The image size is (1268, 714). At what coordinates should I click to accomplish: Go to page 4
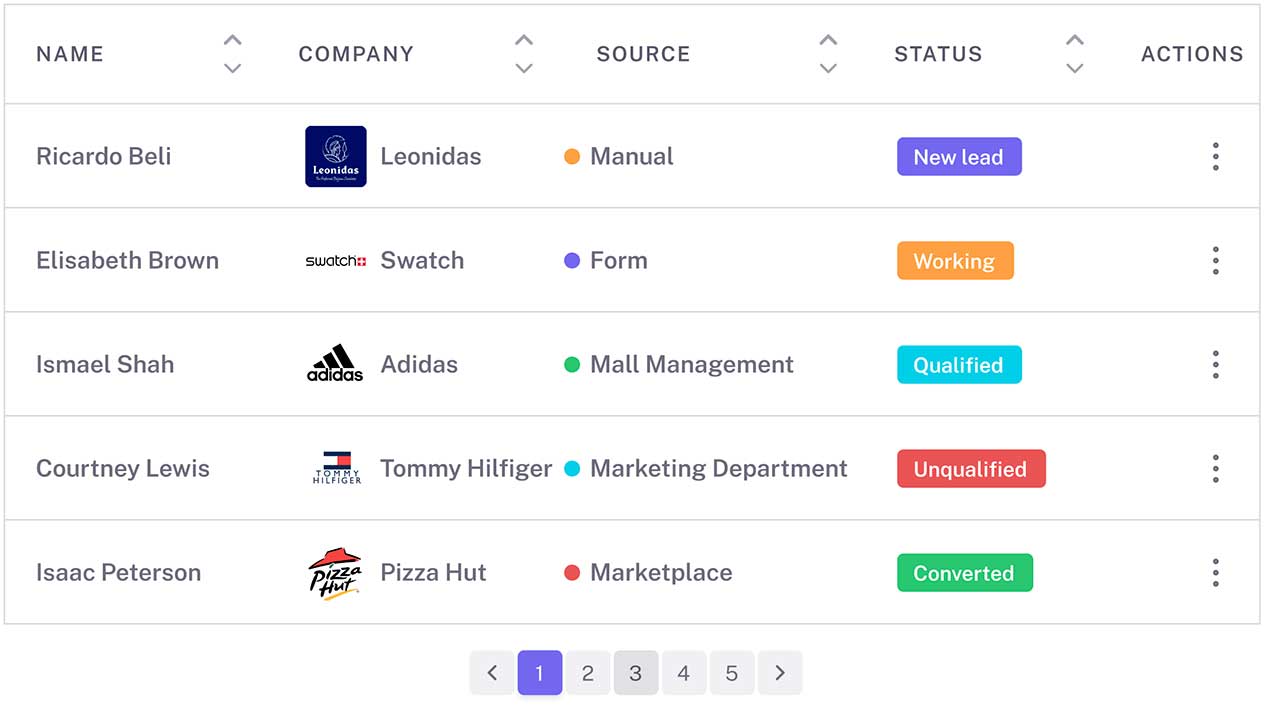(x=684, y=673)
